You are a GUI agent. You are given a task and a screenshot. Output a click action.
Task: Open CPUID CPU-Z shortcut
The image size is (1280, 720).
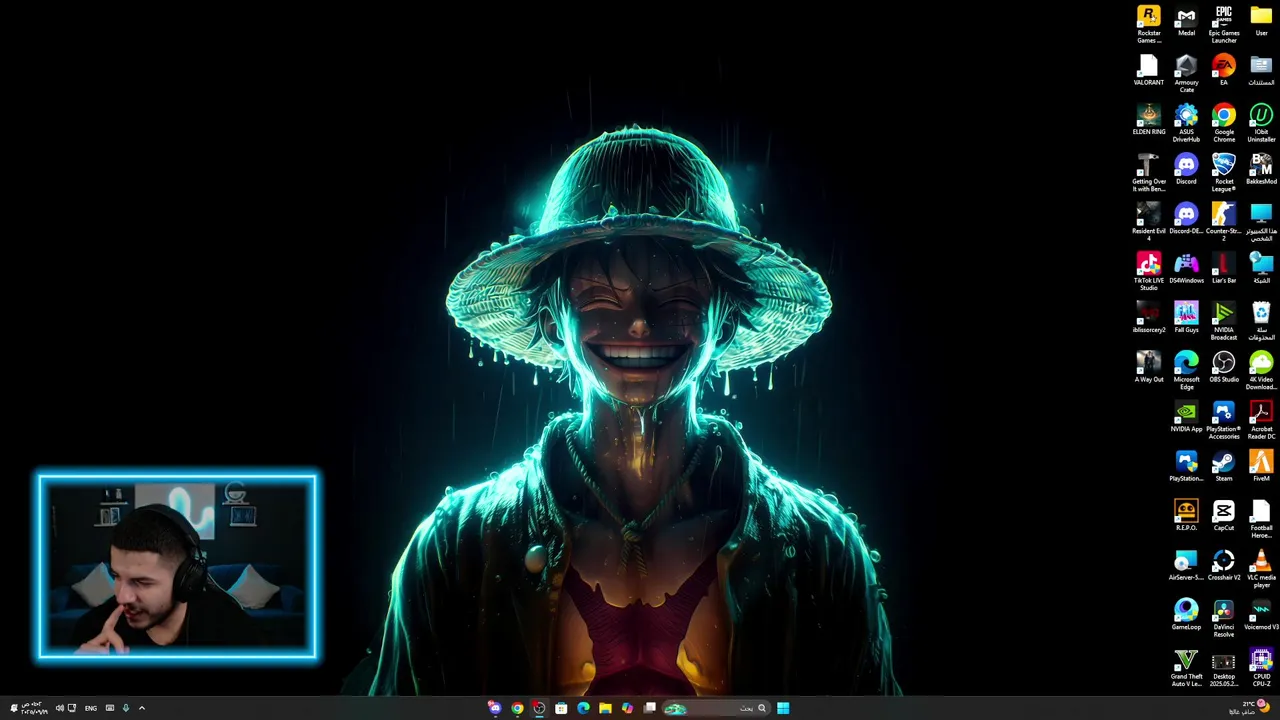(x=1261, y=668)
